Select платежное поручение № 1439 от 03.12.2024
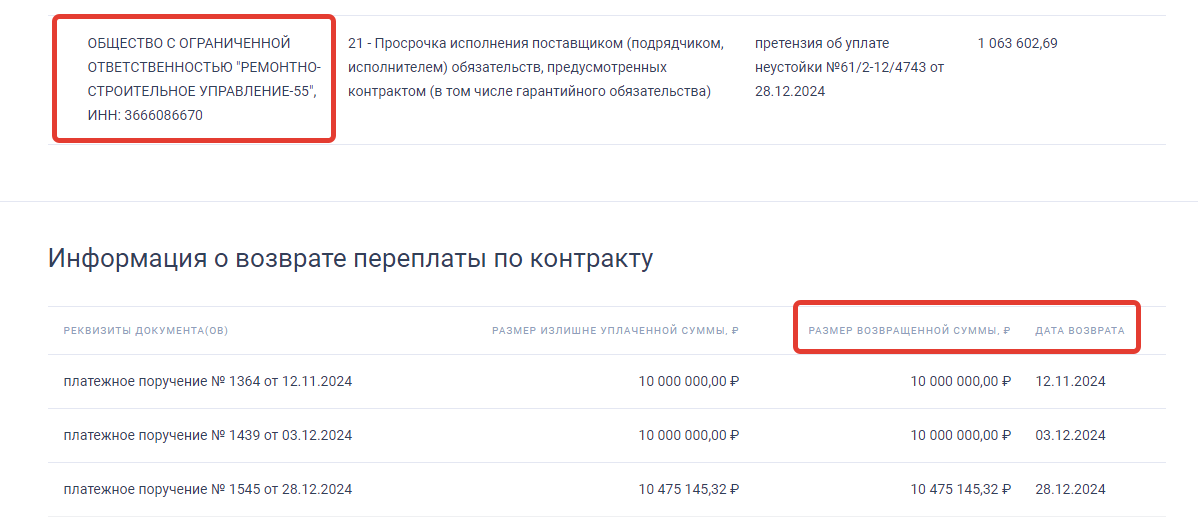The width and height of the screenshot is (1198, 522). pos(207,436)
